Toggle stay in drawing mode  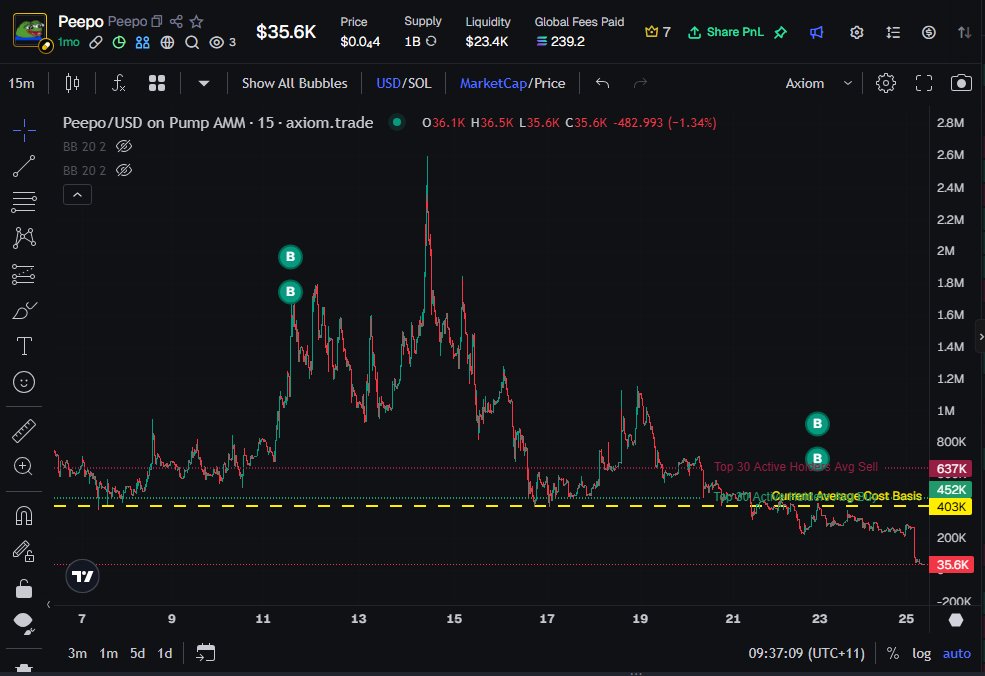[24, 552]
